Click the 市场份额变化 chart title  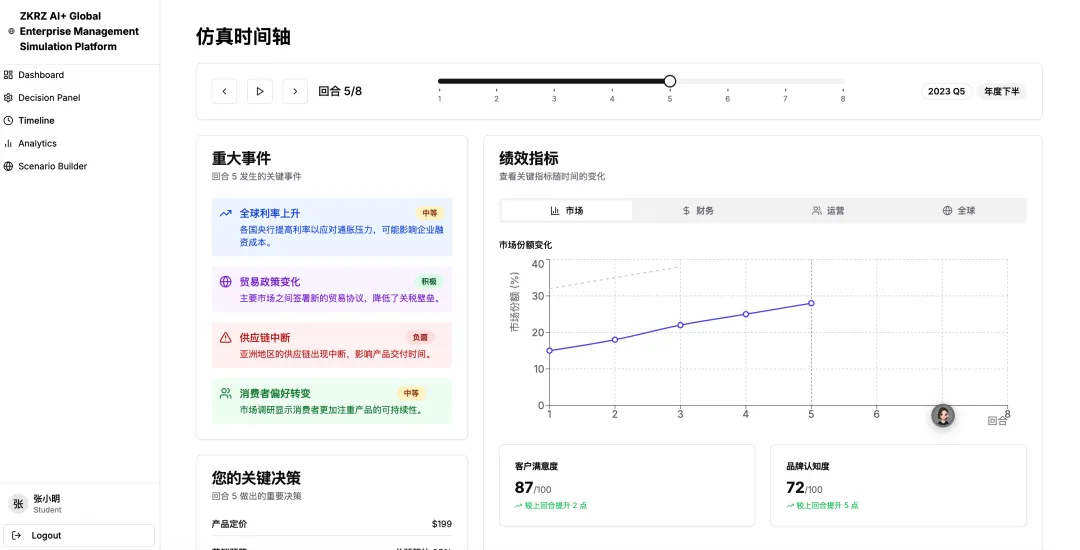click(x=526, y=245)
